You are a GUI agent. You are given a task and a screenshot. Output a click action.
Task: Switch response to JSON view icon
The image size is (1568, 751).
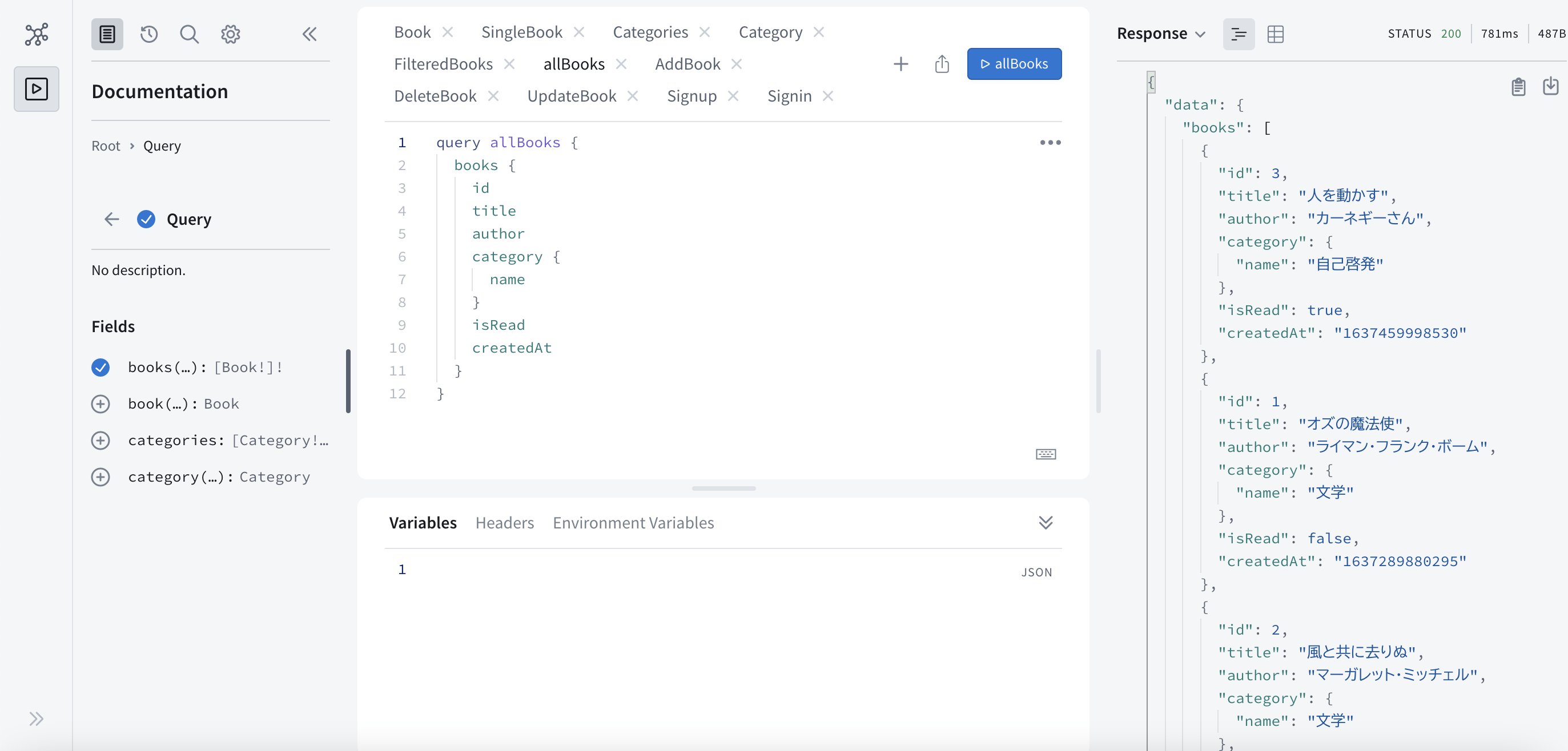(x=1239, y=34)
